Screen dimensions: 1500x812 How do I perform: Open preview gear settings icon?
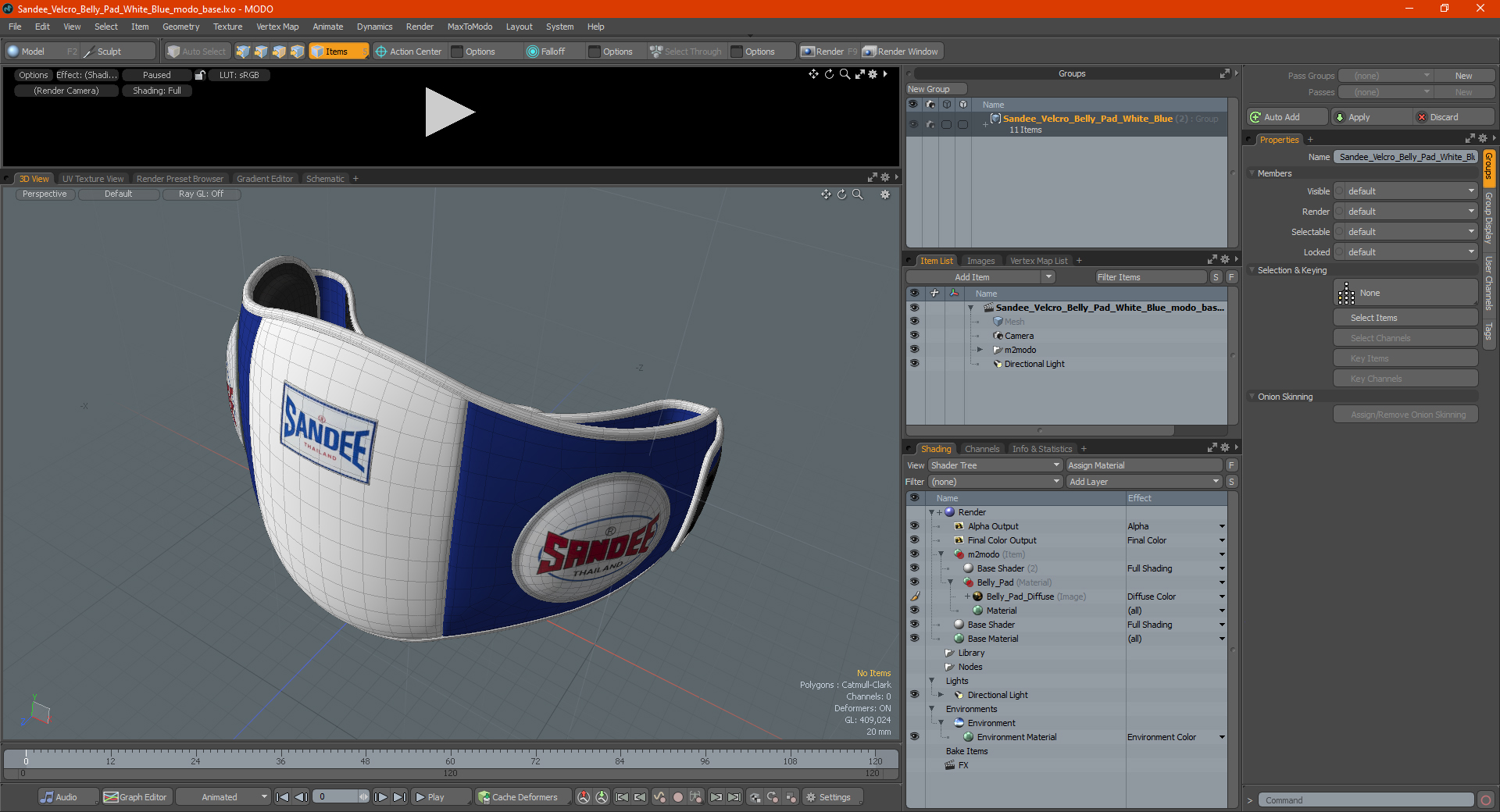tap(873, 74)
